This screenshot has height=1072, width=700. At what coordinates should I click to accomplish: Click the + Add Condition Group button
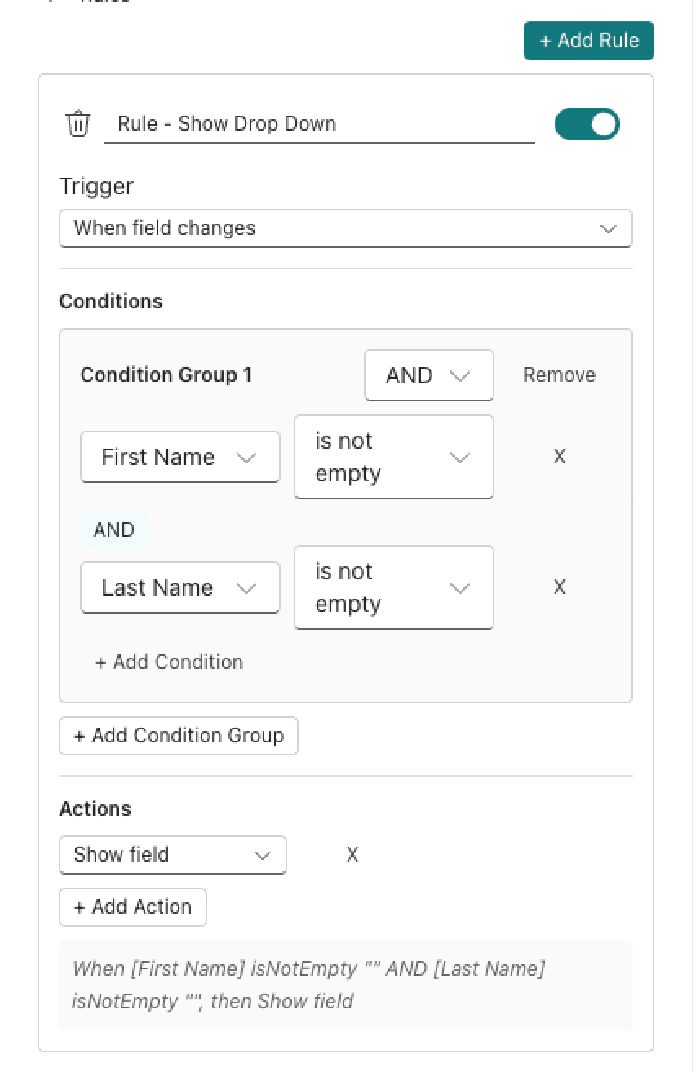(178, 735)
